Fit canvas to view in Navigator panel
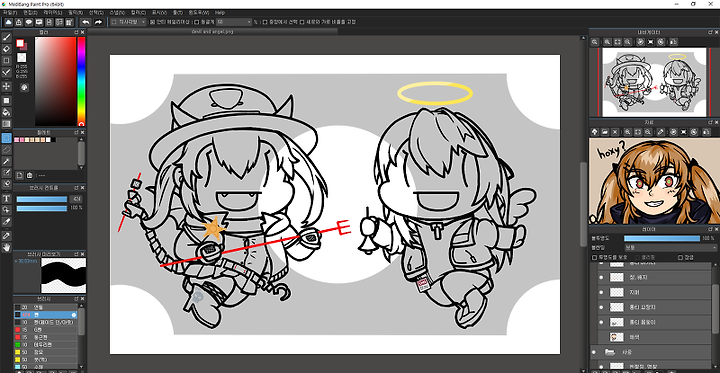720x373 pixels. (618, 42)
